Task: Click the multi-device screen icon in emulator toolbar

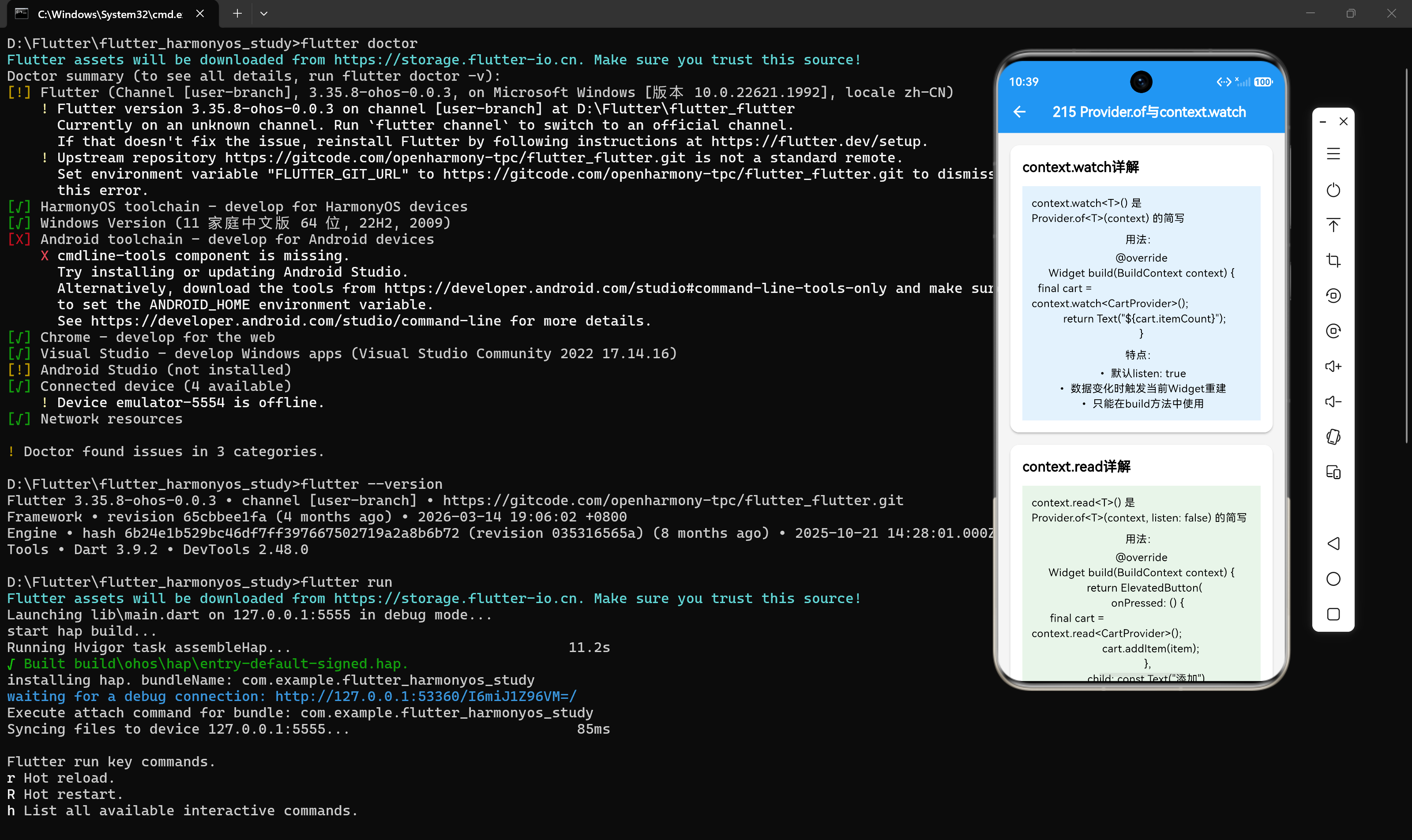Action: point(1333,472)
